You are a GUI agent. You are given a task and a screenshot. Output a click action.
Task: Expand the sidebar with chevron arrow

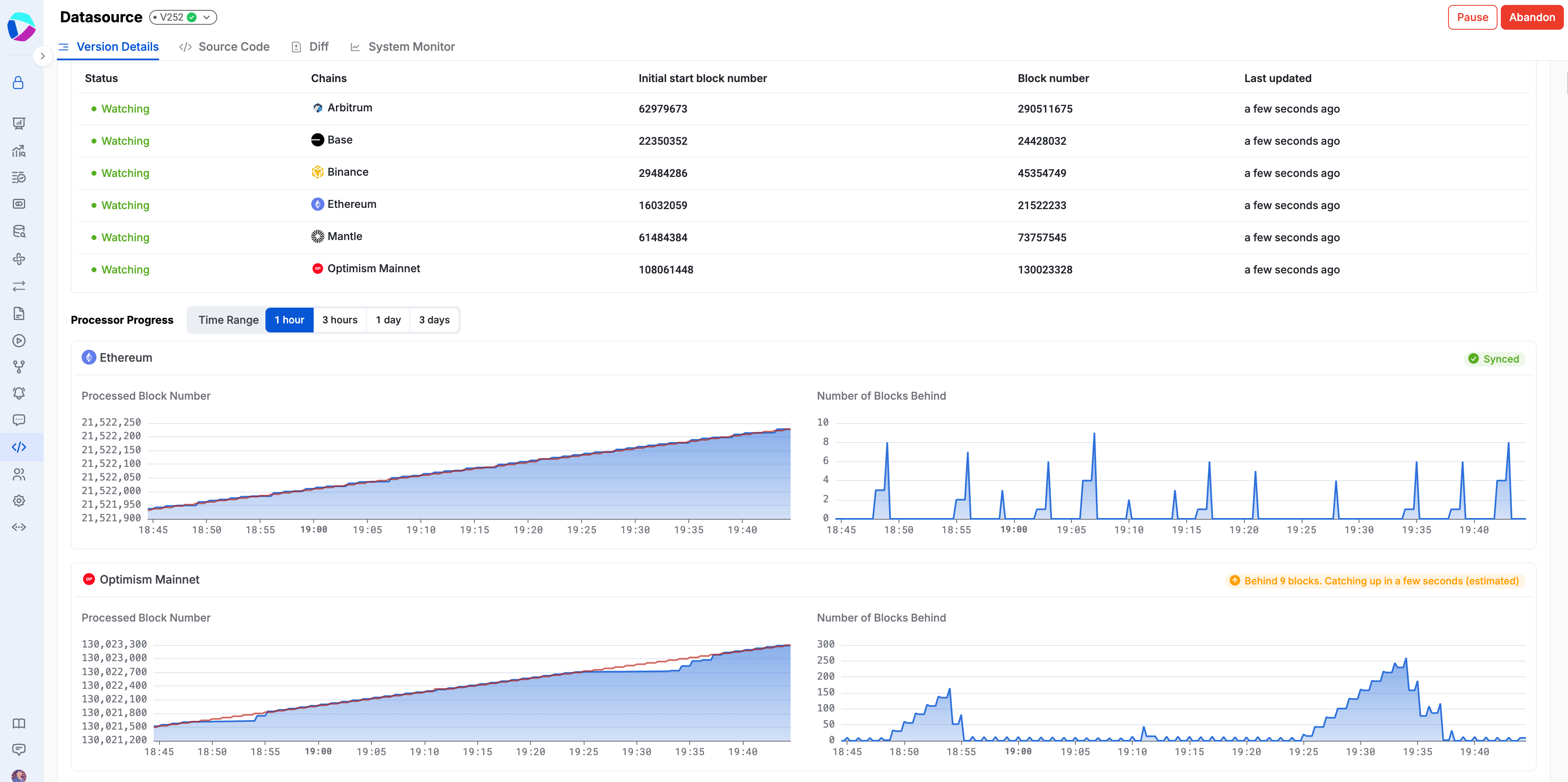[x=42, y=56]
